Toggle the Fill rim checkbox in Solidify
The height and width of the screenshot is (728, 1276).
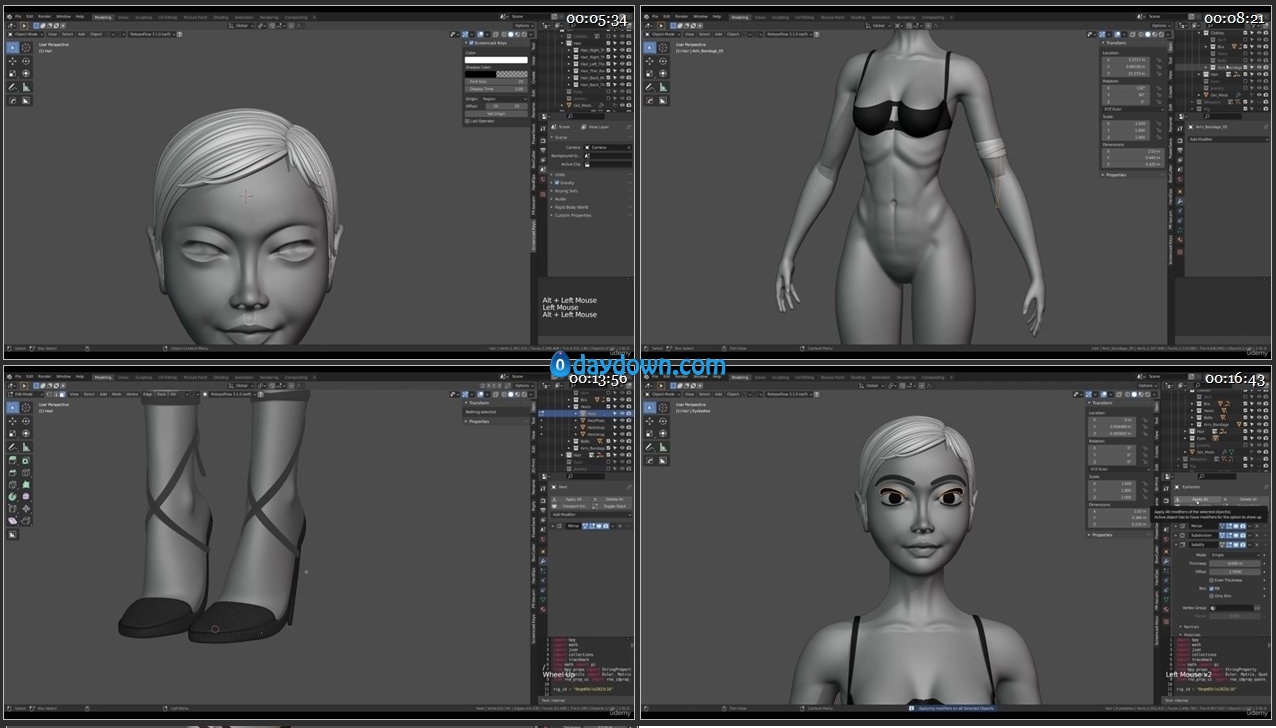pos(1212,588)
